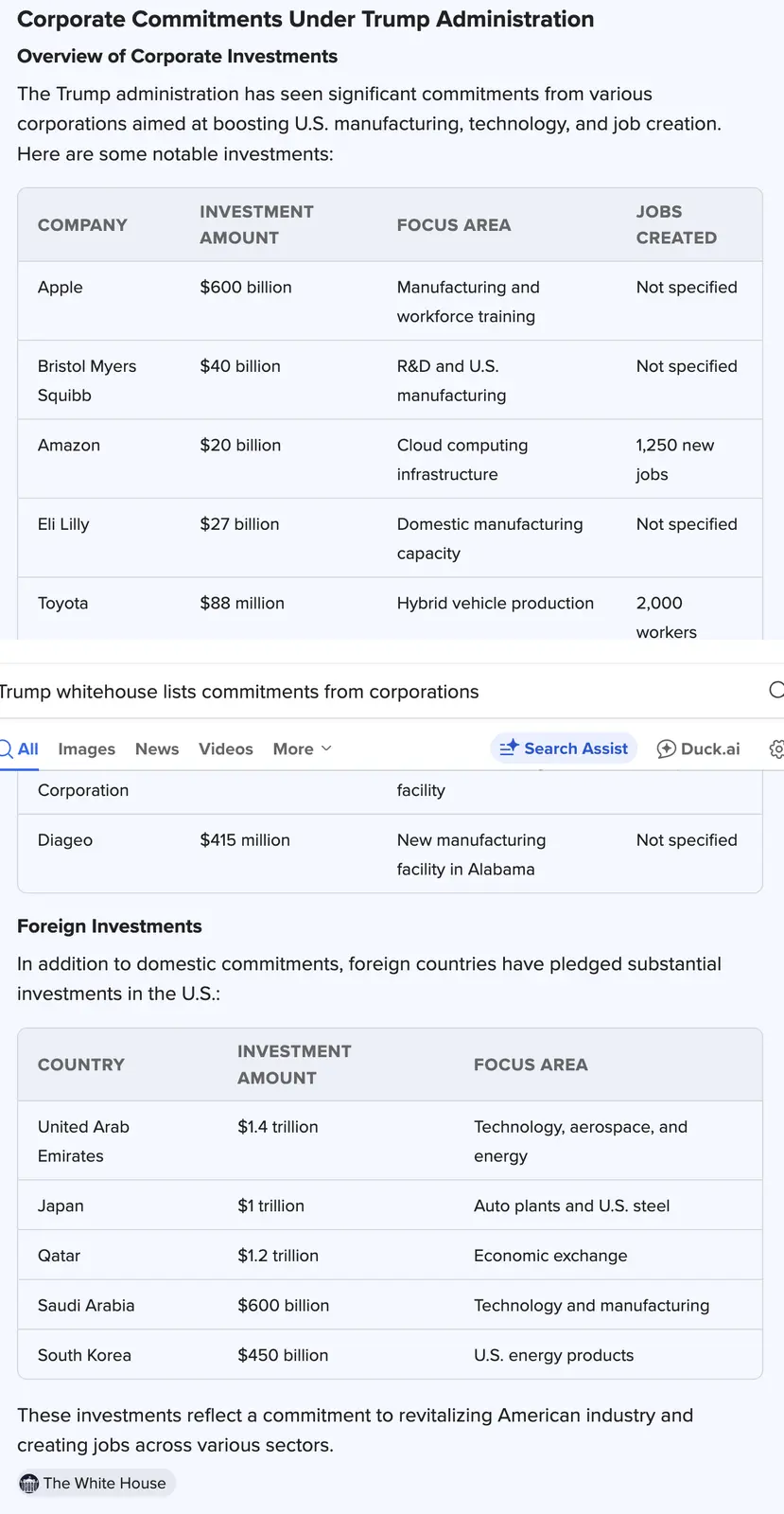Click the JOBS CREATED column header
The image size is (784, 1514).
[x=676, y=225]
